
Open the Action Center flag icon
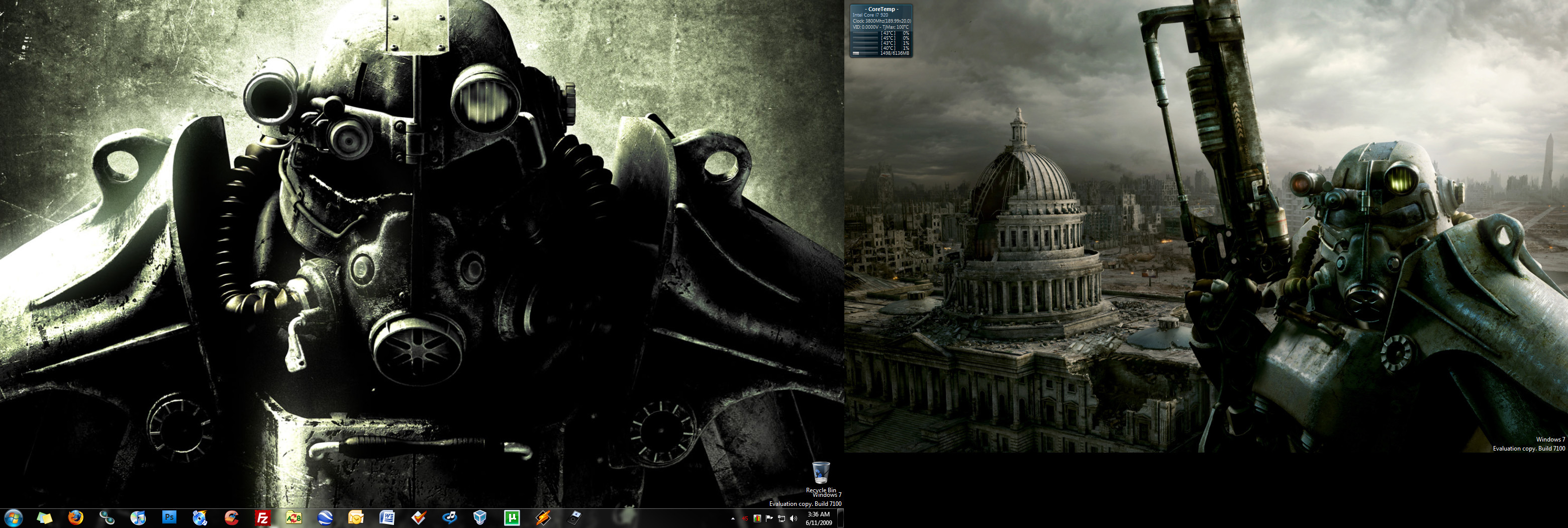[769, 519]
